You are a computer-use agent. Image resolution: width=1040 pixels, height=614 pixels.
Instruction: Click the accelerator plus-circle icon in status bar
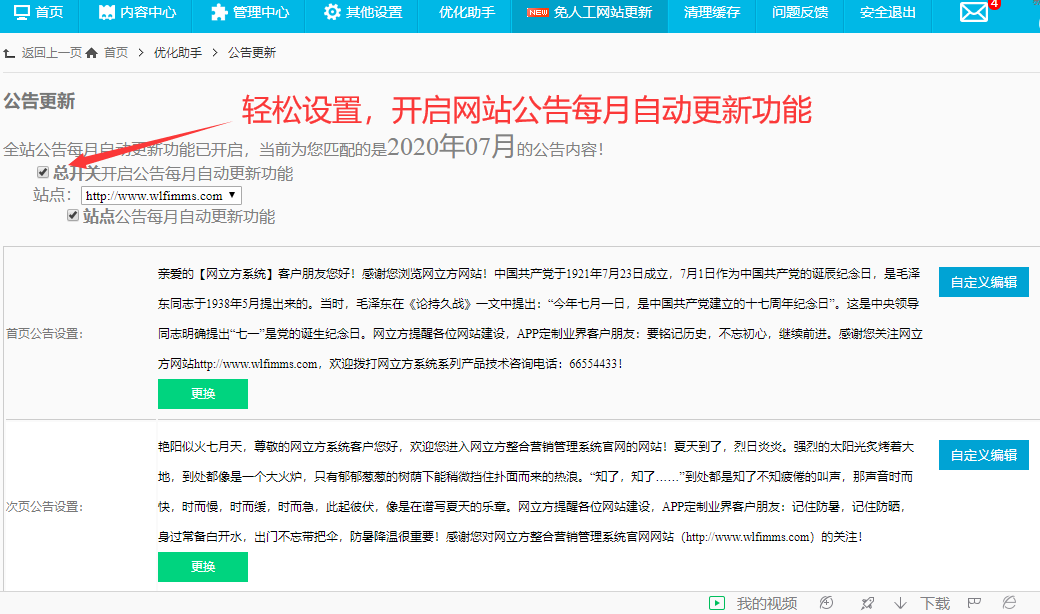(x=826, y=603)
